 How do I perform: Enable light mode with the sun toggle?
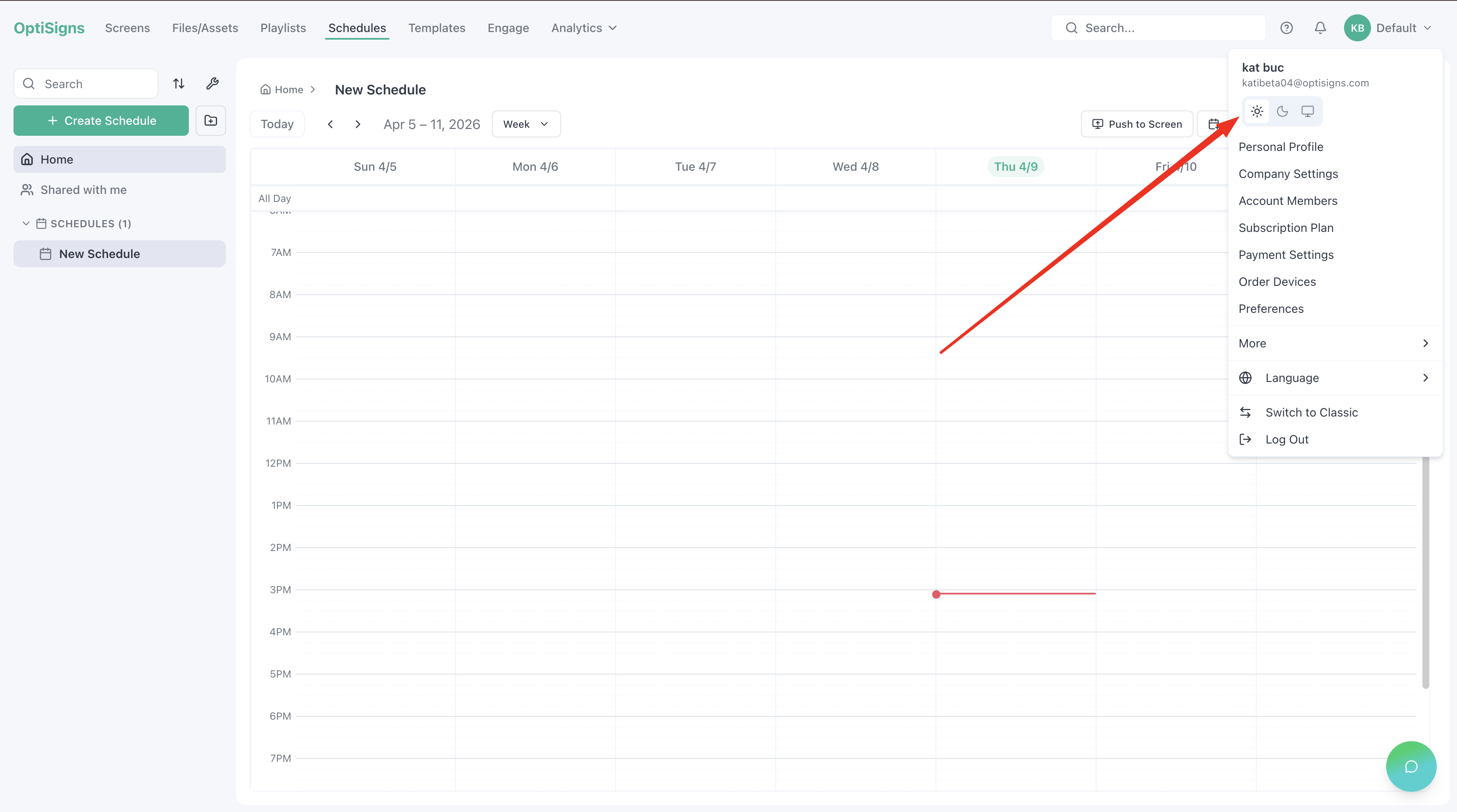[1257, 111]
